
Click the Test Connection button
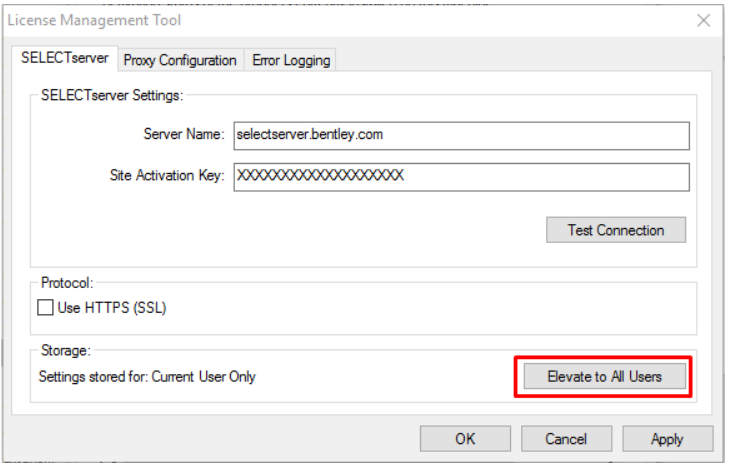tap(616, 230)
